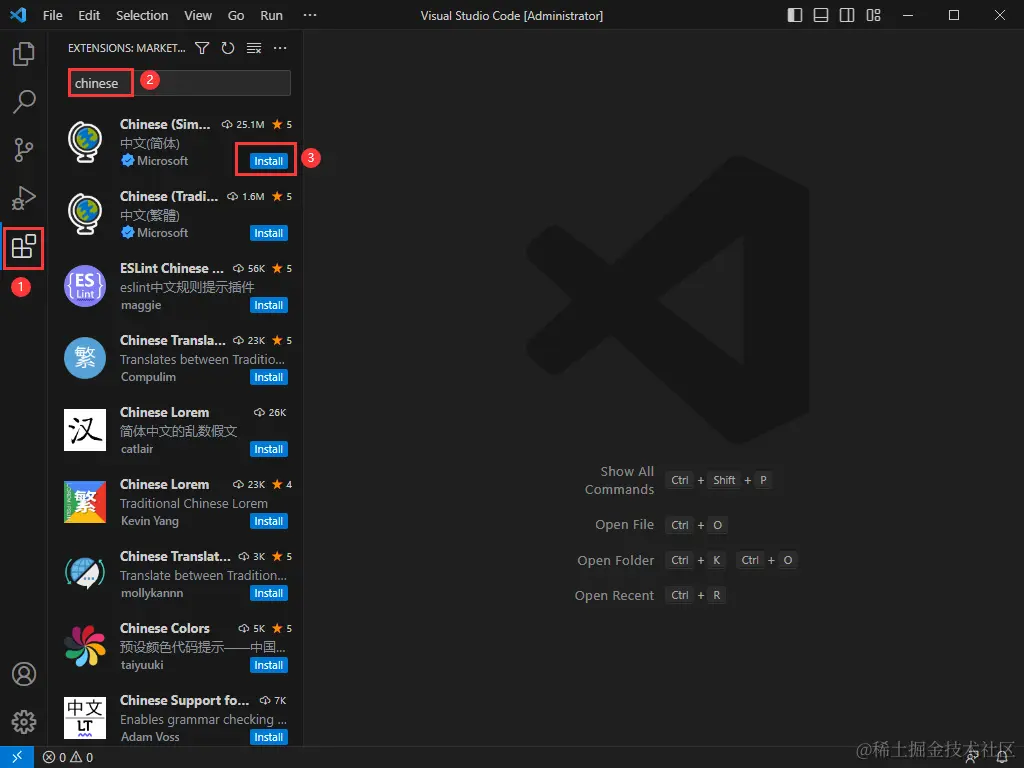Install Compulim Chinese Translation extension
This screenshot has width=1024, height=768.
coord(268,377)
